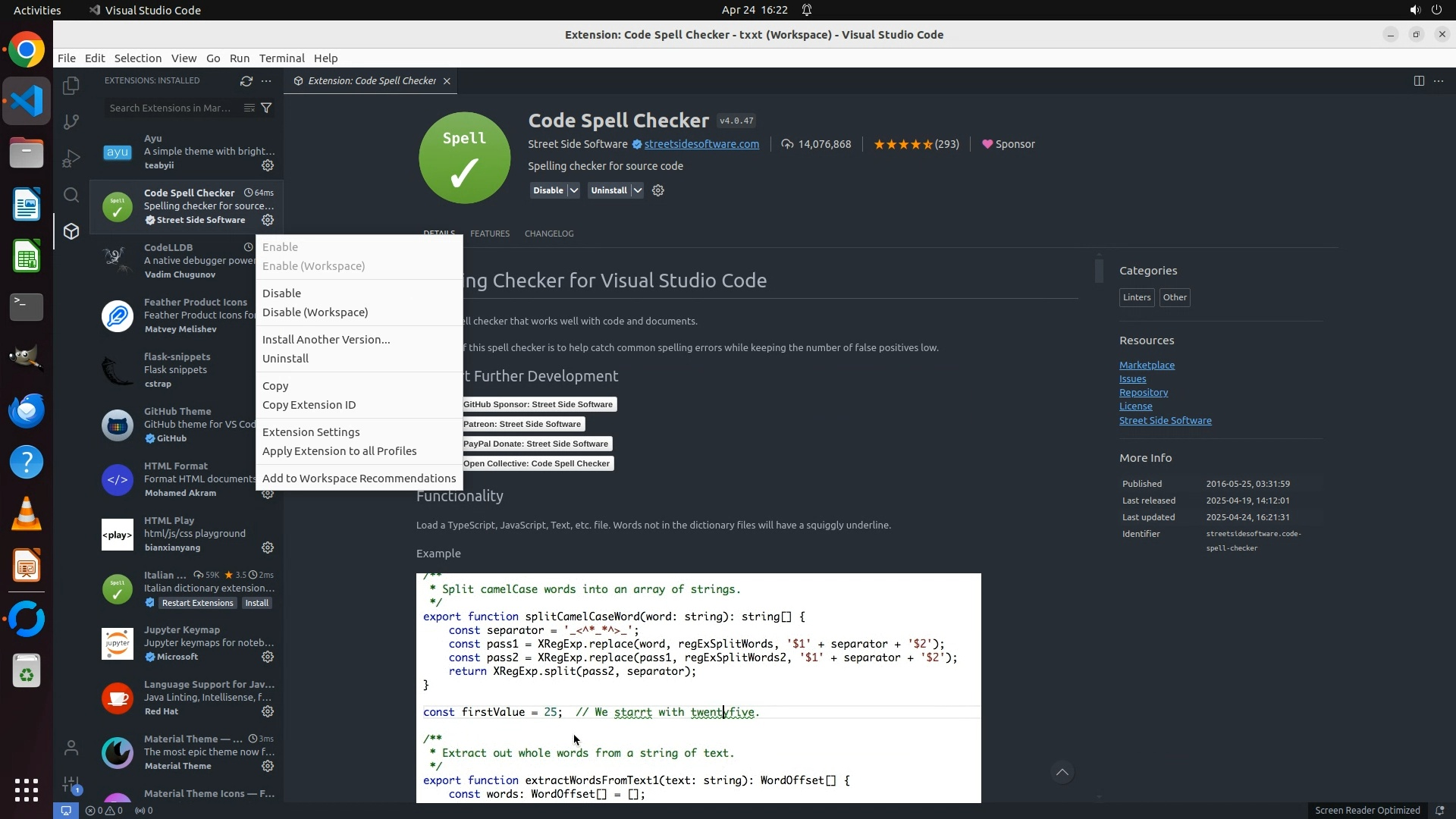Click Install button for Italian dictionary
Viewport: 1456px width, 819px height.
point(256,603)
